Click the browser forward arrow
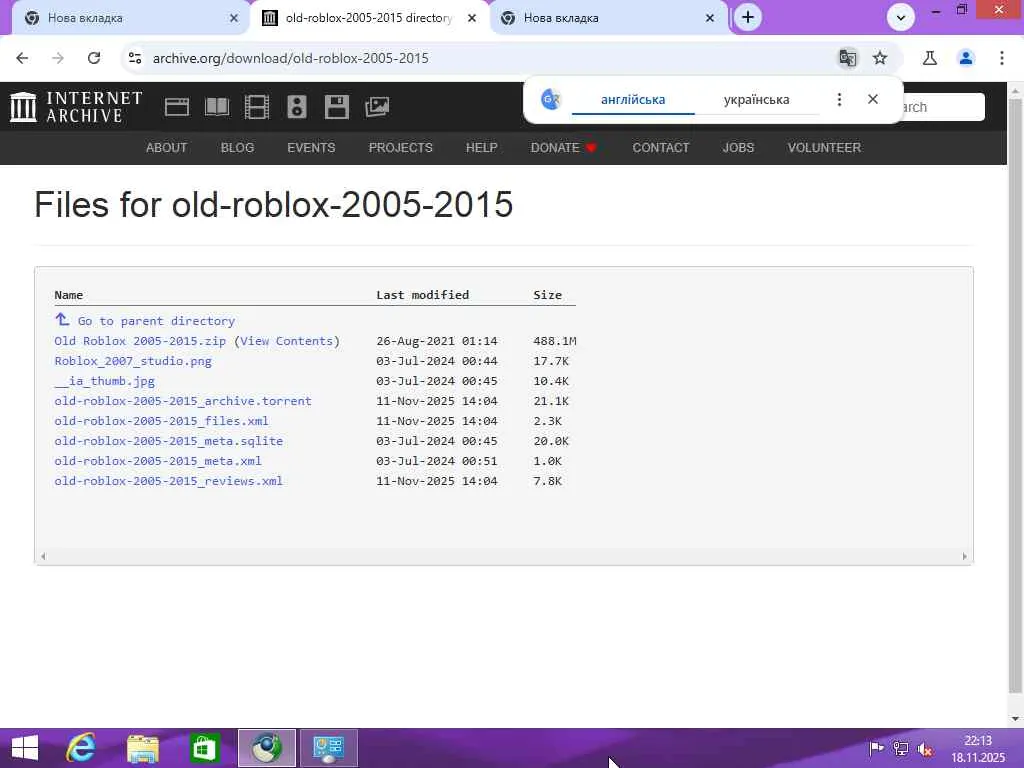This screenshot has width=1024, height=768. point(58,58)
